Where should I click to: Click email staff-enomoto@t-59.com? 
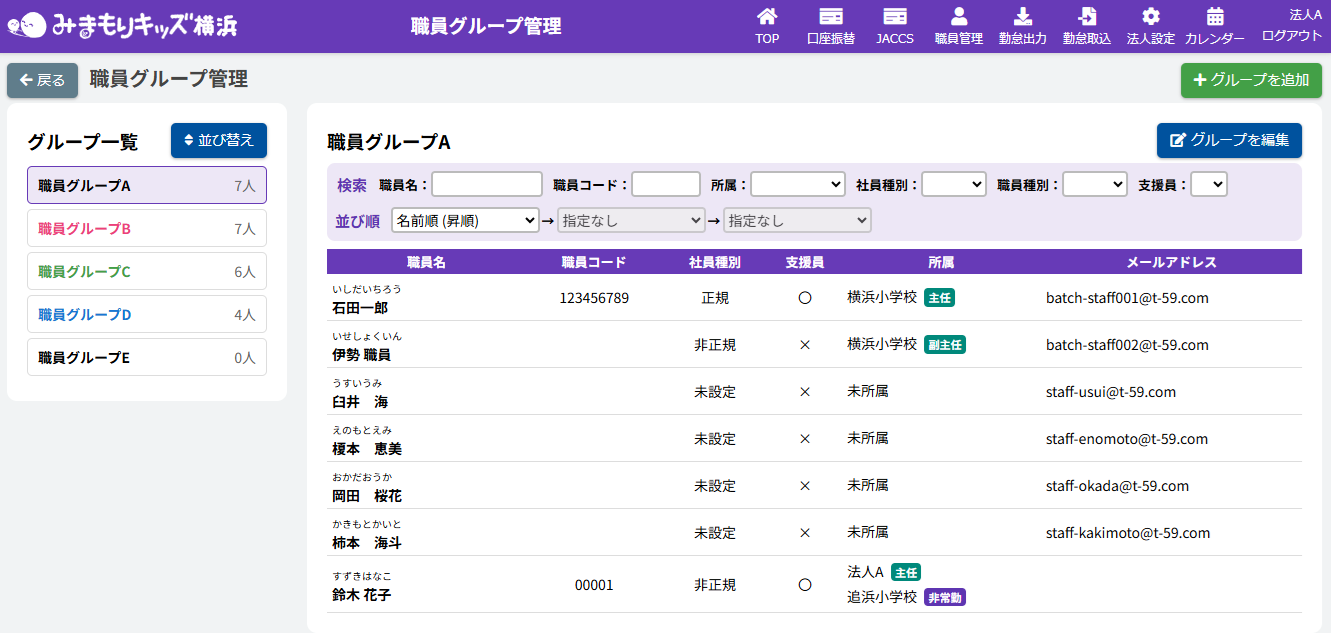click(1127, 439)
